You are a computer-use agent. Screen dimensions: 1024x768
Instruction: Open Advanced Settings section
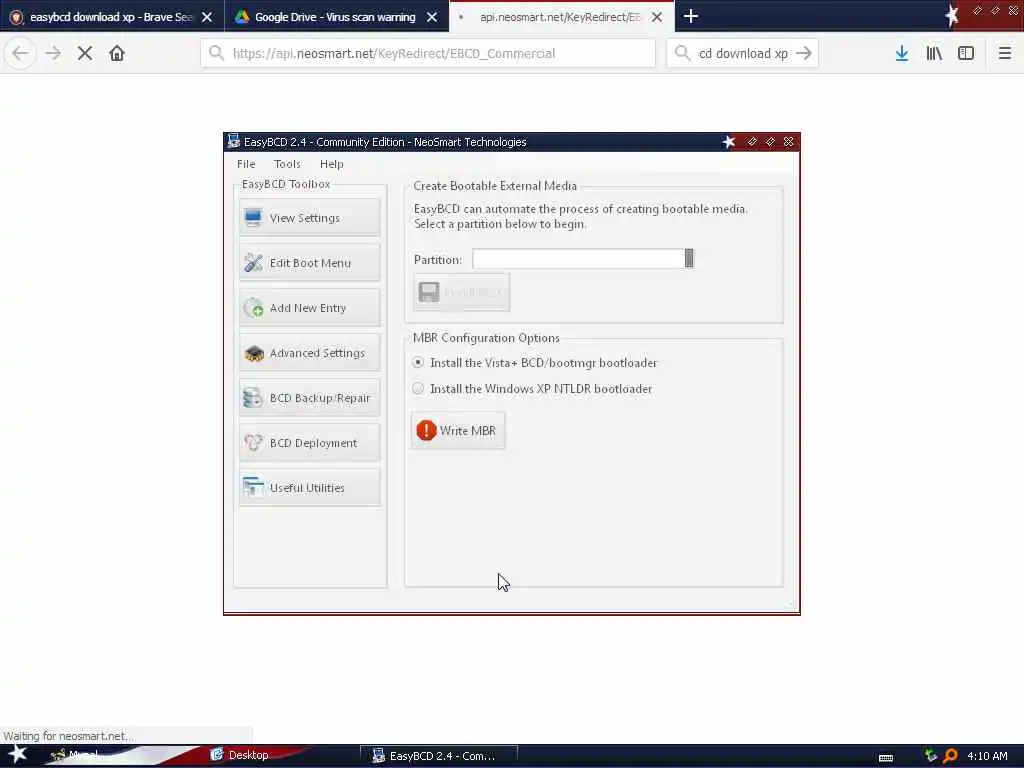(310, 353)
